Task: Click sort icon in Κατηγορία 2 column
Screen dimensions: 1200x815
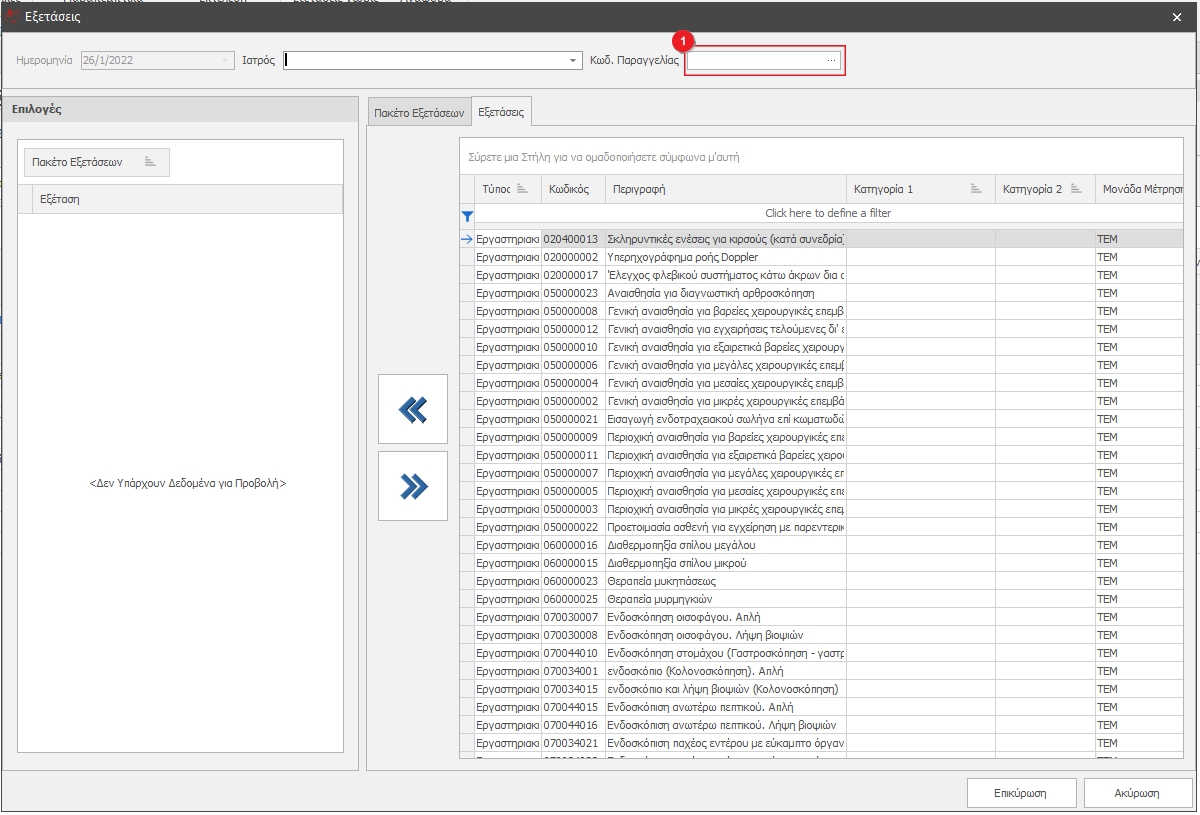Action: point(1076,189)
